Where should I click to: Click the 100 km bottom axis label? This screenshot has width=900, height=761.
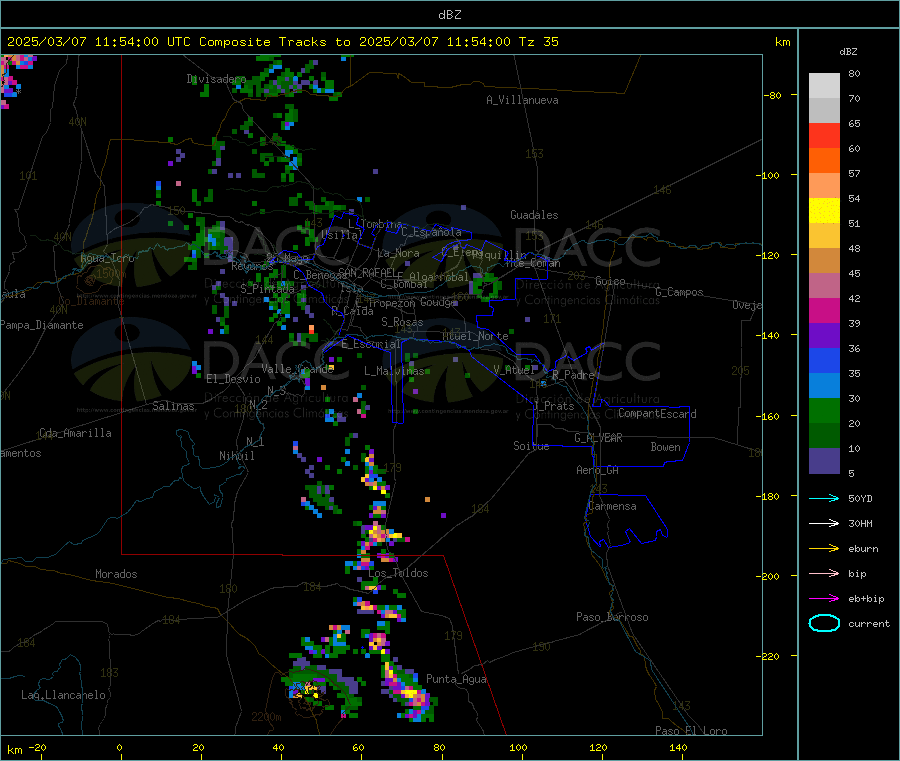518,747
